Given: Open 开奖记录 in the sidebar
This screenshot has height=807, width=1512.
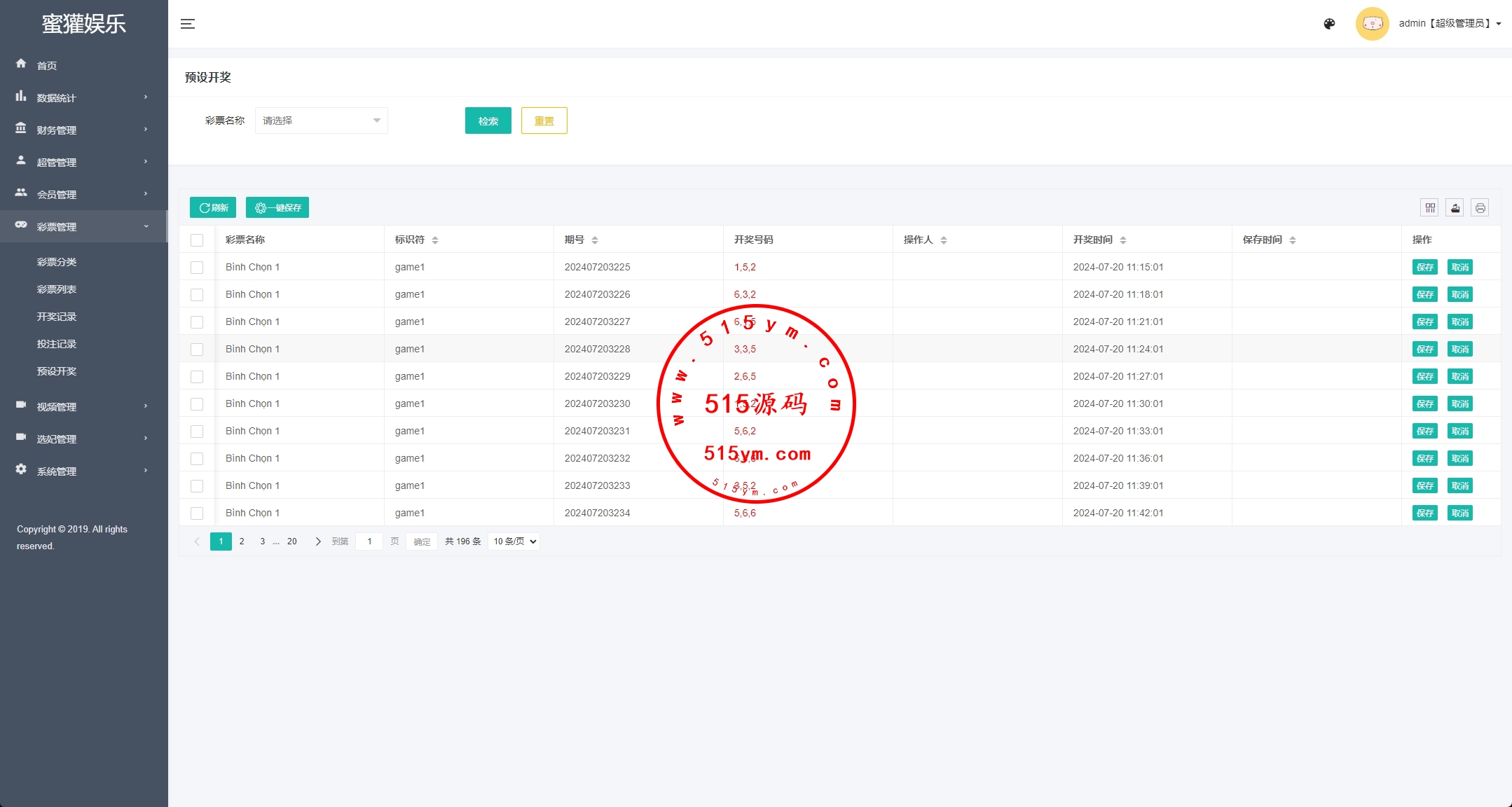Looking at the screenshot, I should [57, 317].
